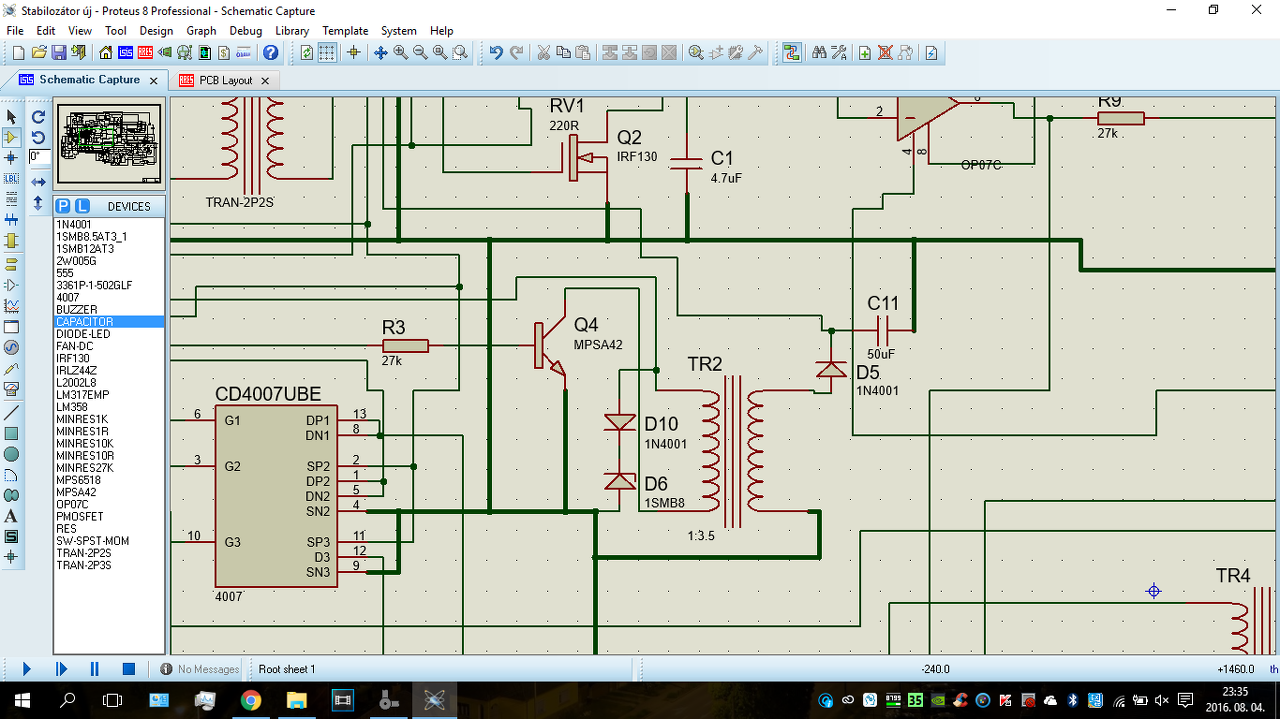The height and width of the screenshot is (719, 1280).
Task: Open property assignment tool wrench icon
Action: (x=839, y=53)
